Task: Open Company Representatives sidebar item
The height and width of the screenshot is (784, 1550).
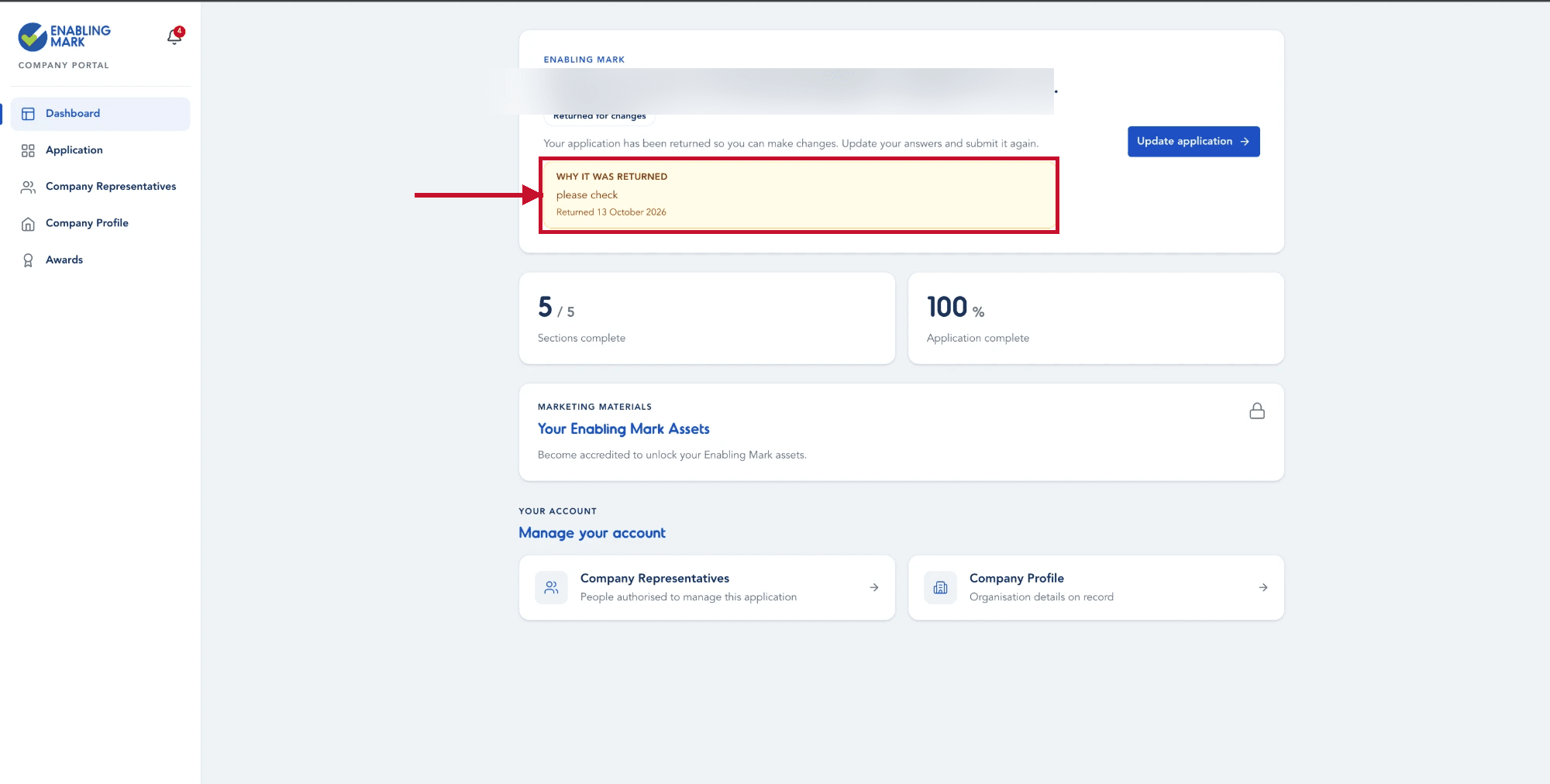Action: [100, 187]
